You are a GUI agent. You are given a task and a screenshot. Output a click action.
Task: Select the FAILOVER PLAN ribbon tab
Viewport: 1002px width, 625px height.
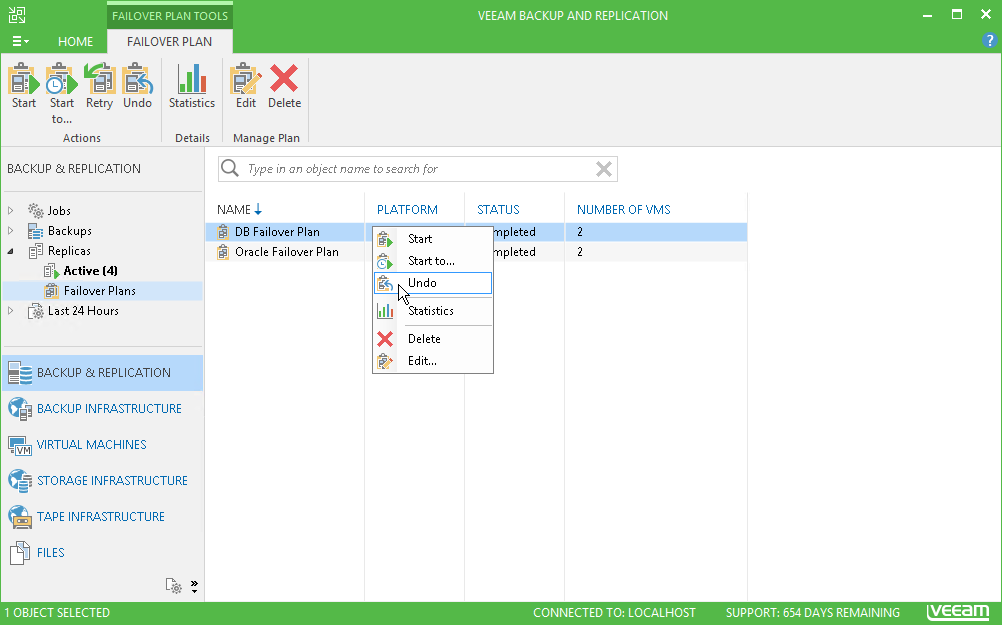tap(169, 42)
